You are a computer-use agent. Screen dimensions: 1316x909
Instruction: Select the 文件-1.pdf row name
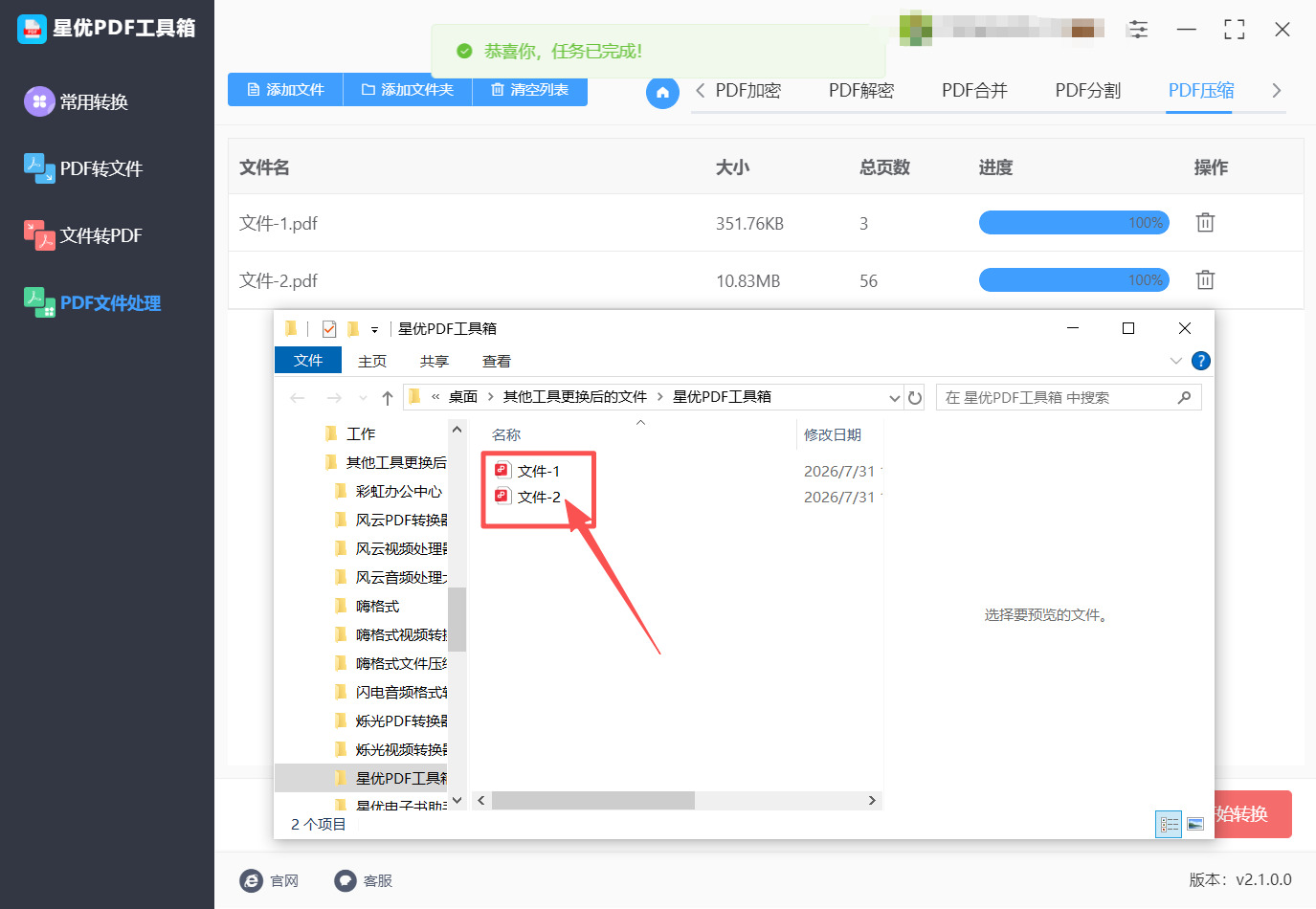(x=279, y=223)
